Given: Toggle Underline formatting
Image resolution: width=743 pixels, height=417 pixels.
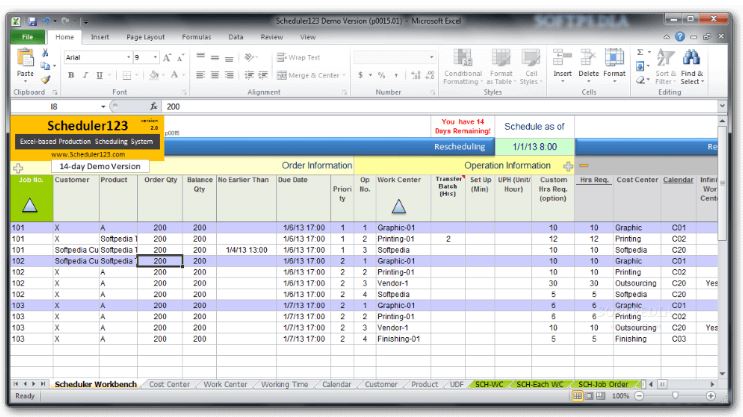Looking at the screenshot, I should [100, 75].
